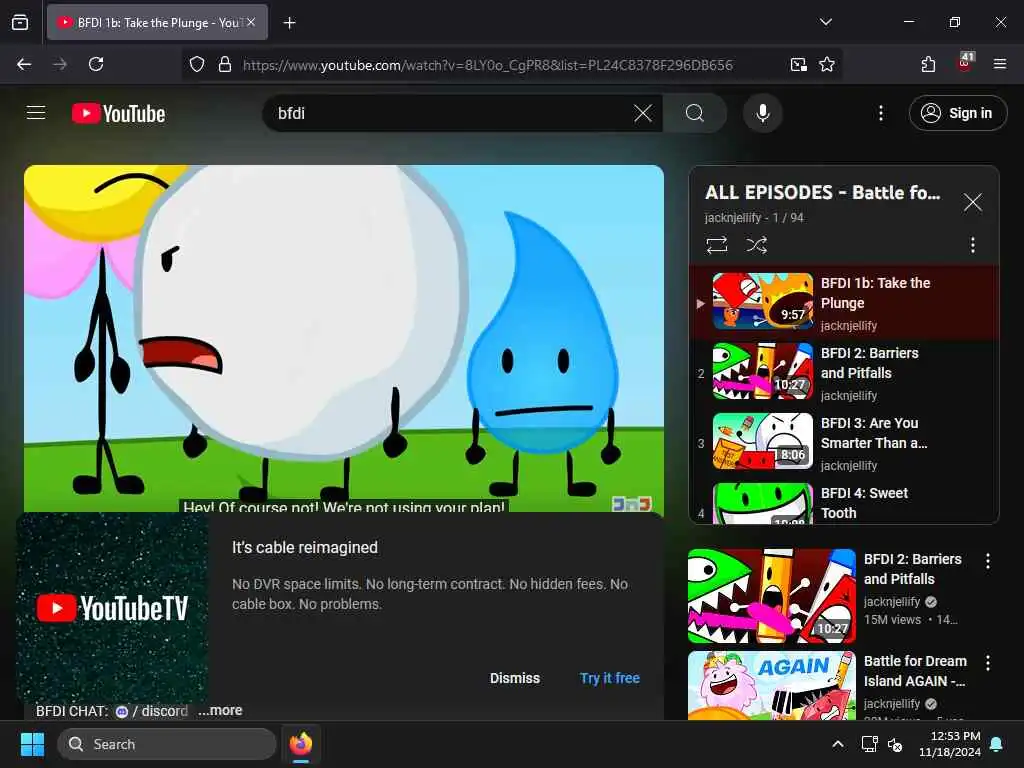
Task: Open the network status tray icon
Action: tap(869, 744)
